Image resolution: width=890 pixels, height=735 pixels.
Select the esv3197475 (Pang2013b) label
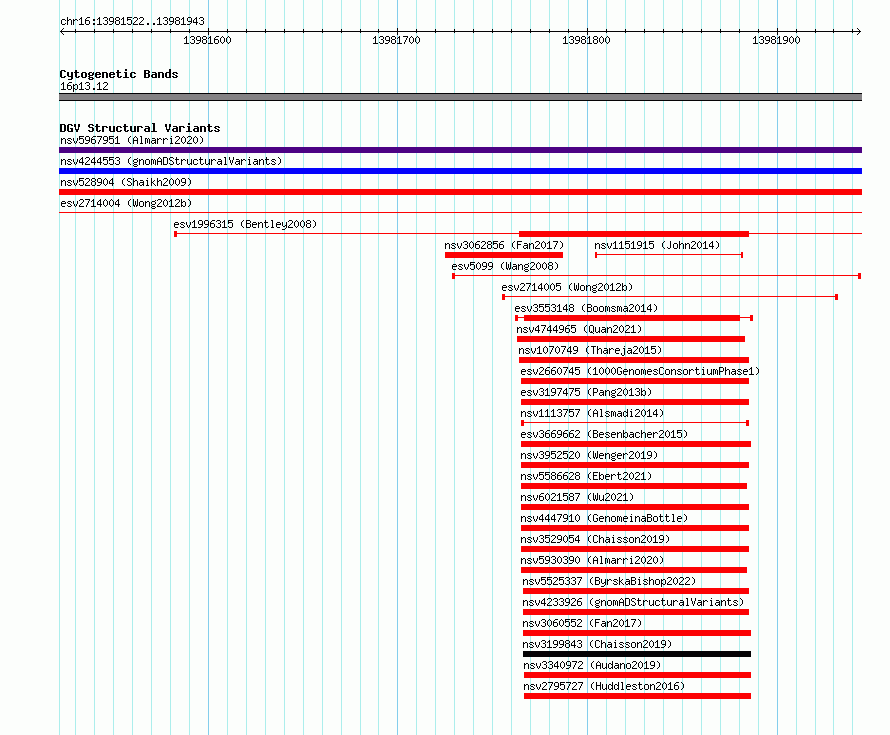tap(586, 392)
